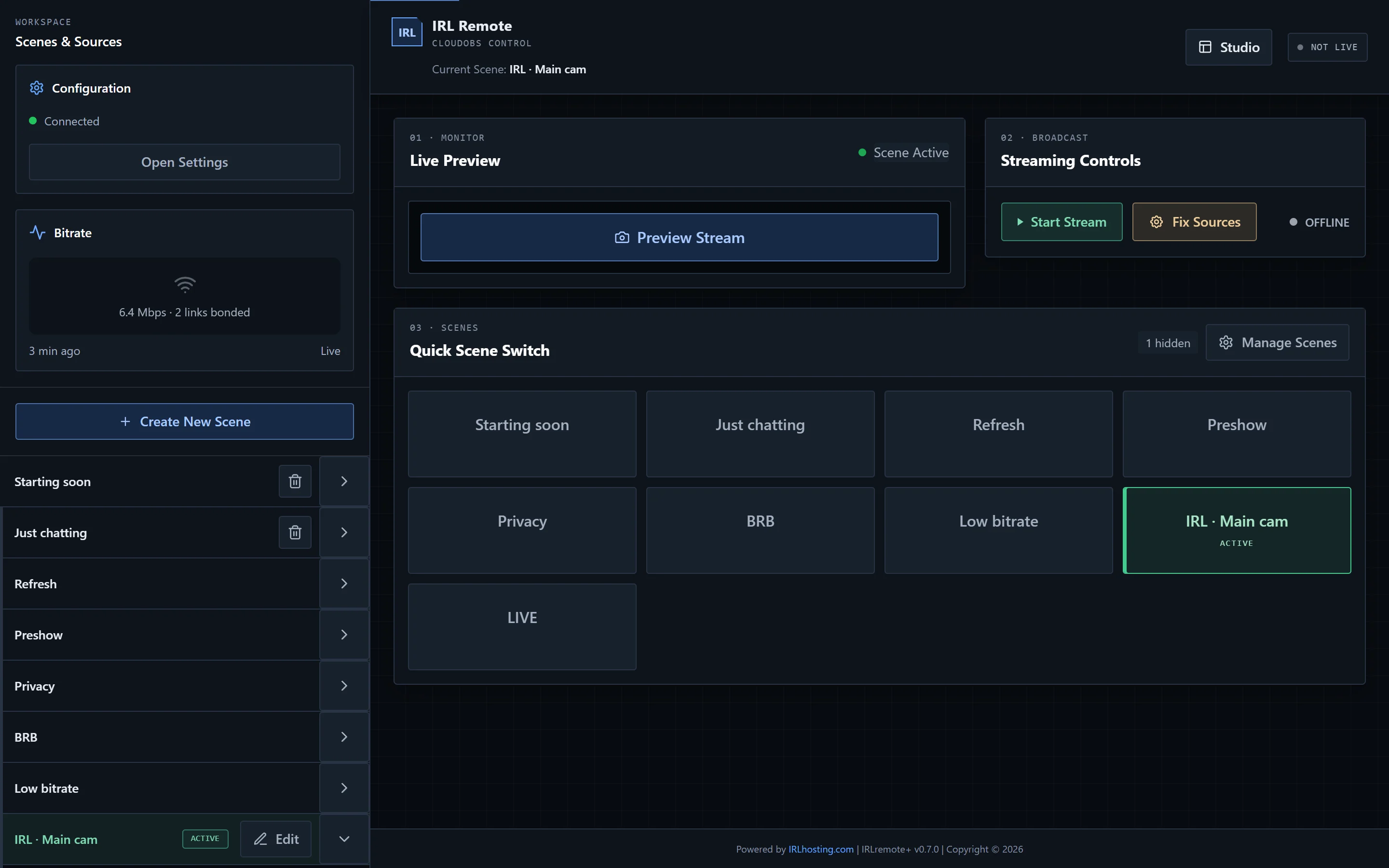Click the NOT LIVE status badge
The height and width of the screenshot is (868, 1389).
tap(1327, 47)
